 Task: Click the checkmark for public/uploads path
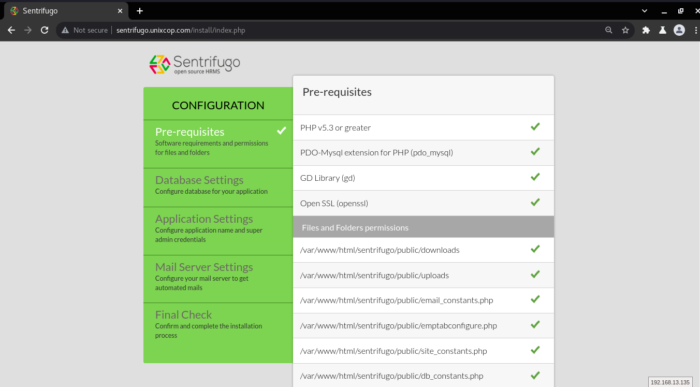535,275
